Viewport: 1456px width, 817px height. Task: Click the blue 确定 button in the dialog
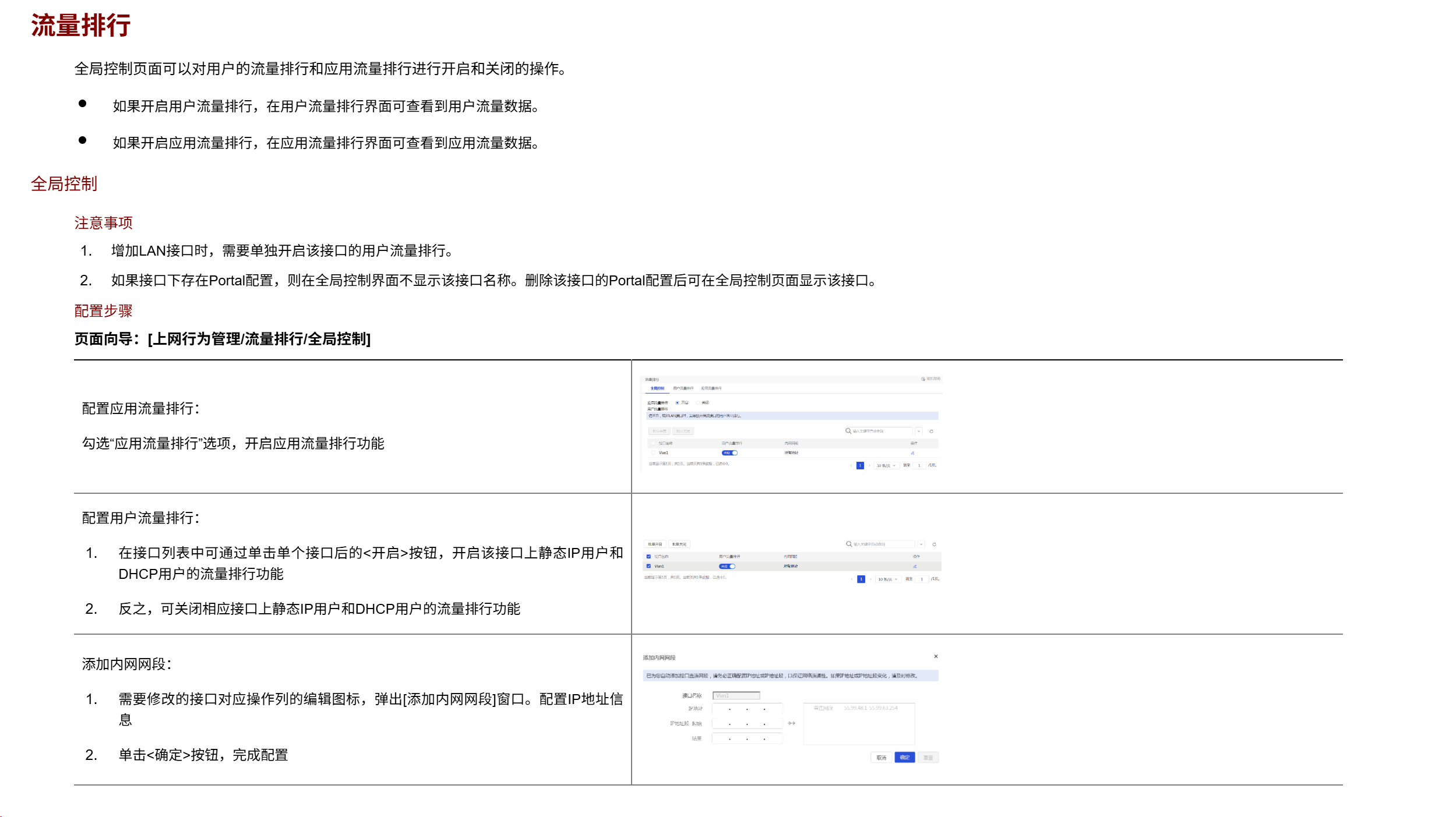[x=904, y=758]
